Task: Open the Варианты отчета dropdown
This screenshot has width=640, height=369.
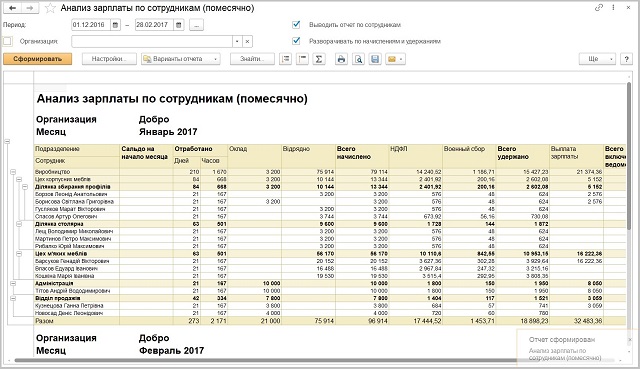Action: (181, 59)
